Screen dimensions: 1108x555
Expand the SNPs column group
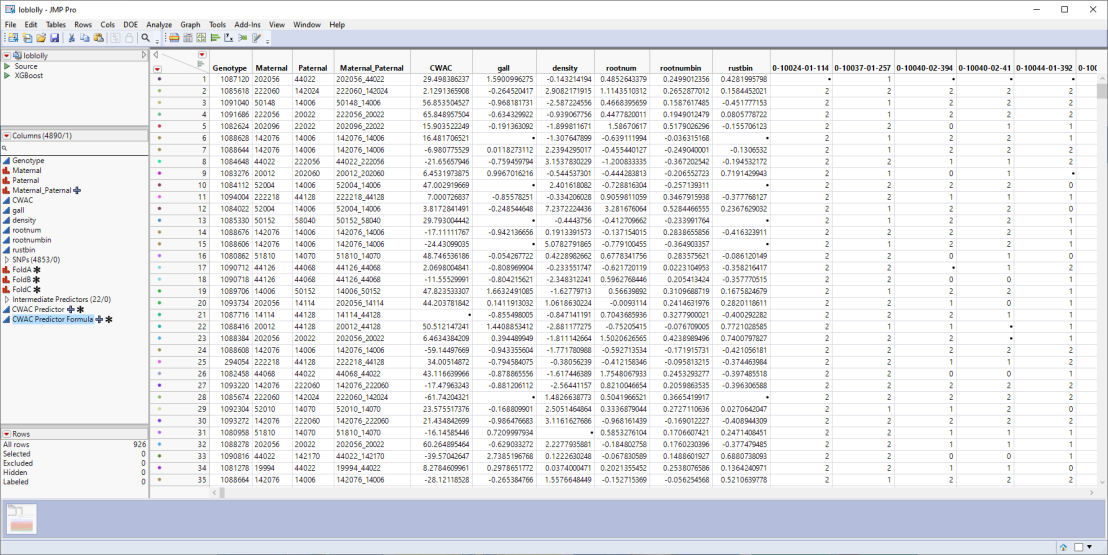coord(7,258)
